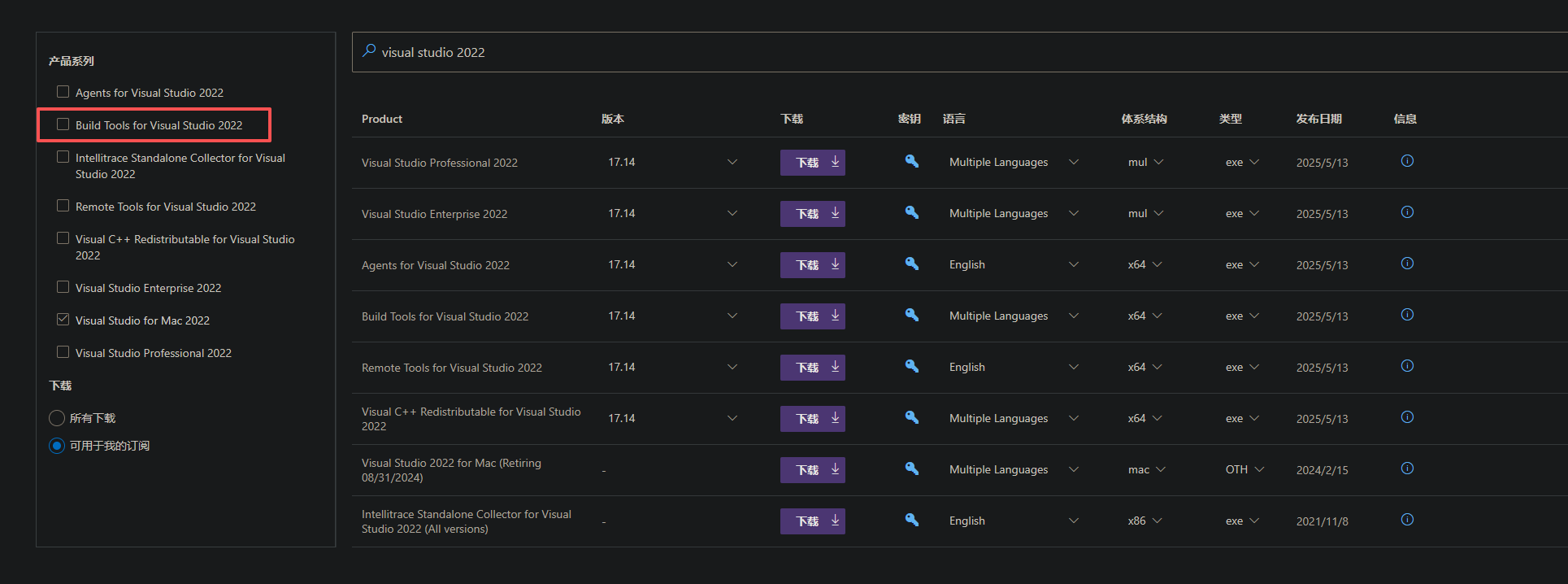This screenshot has width=1568, height=584.
Task: Check Remote Tools for Visual Studio 2022 filter
Action: [x=63, y=206]
